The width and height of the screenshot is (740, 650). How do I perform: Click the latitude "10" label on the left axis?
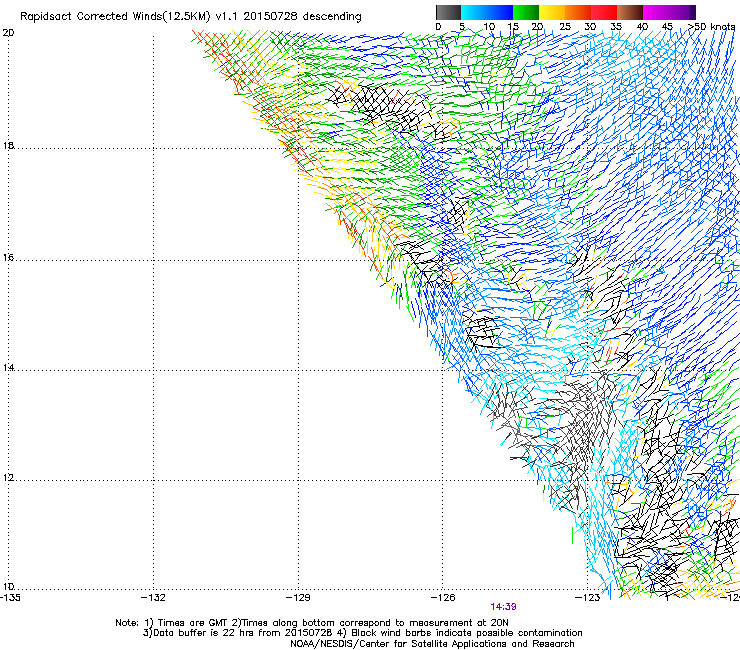[x=8, y=587]
